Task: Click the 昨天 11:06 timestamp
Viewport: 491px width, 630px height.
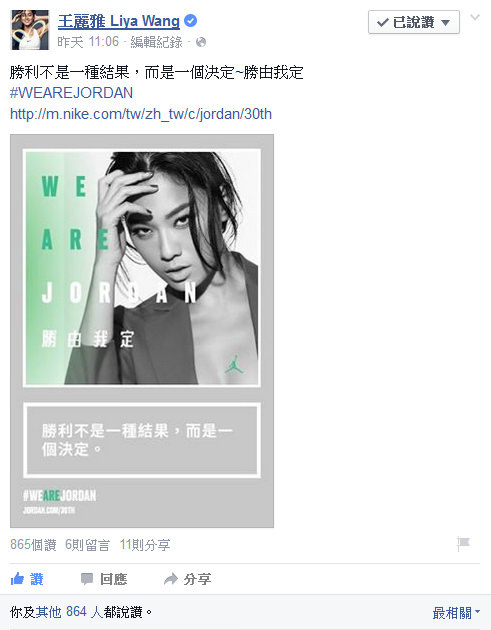Action: pos(88,42)
